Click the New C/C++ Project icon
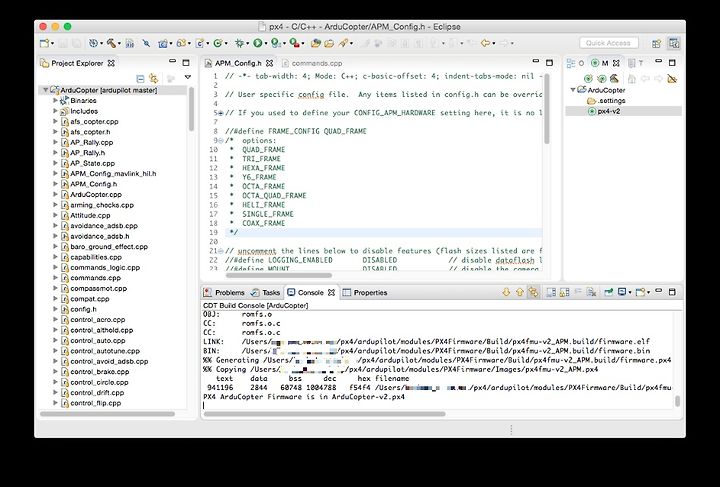Screen dimensions: 720x487 pos(163,43)
